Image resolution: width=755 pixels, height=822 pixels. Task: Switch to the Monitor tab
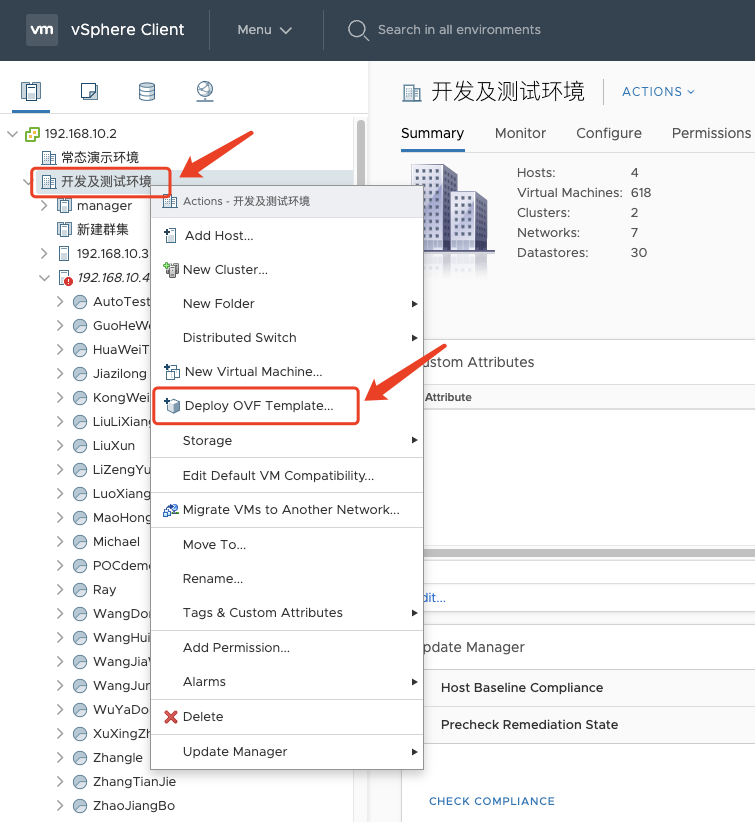(521, 134)
